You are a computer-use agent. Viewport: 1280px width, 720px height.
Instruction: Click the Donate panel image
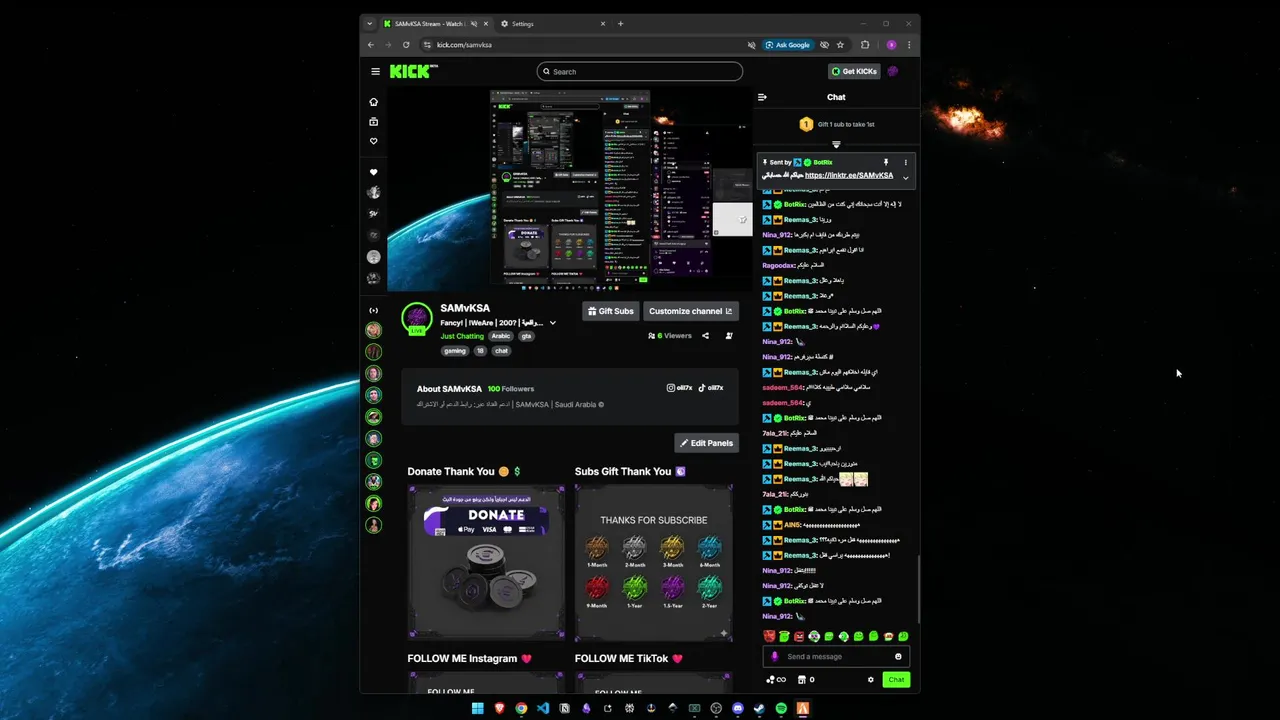point(486,562)
